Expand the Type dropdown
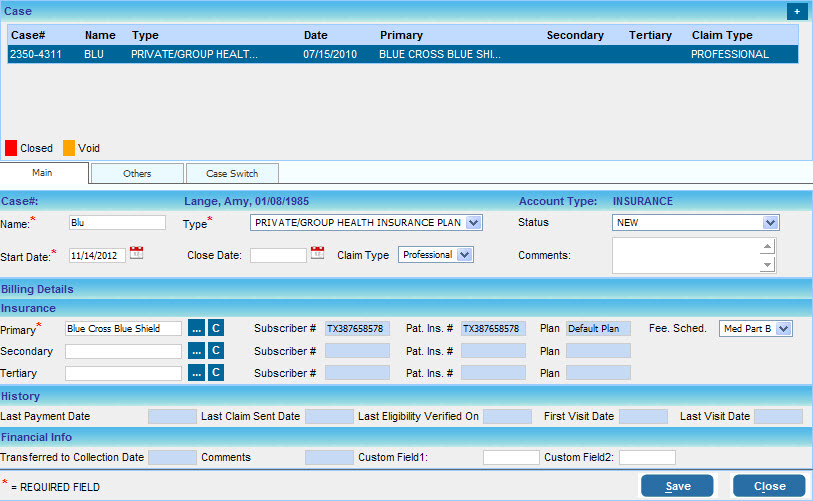813x501 pixels. pos(473,222)
